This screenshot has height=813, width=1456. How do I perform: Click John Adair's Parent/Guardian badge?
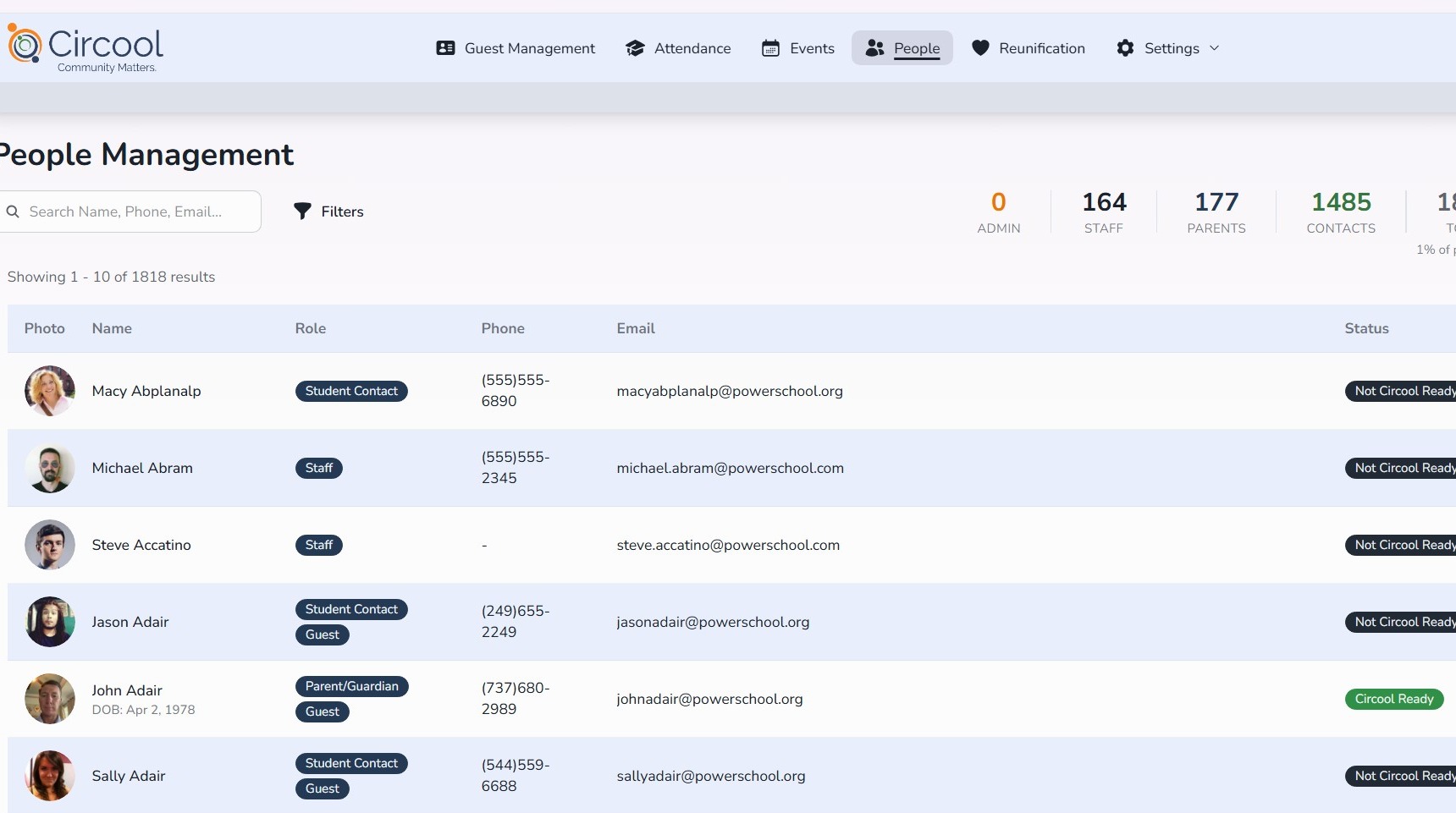[x=352, y=686]
